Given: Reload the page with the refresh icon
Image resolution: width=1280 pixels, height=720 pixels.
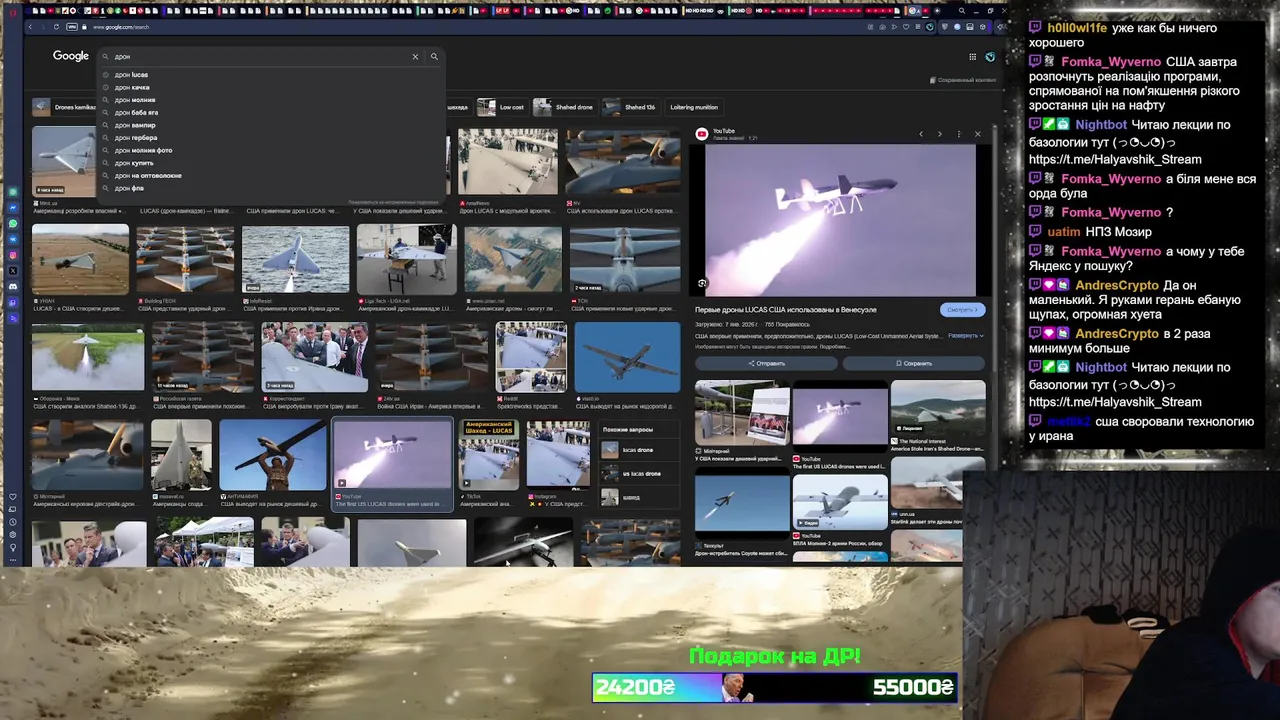Looking at the screenshot, I should 56,27.
